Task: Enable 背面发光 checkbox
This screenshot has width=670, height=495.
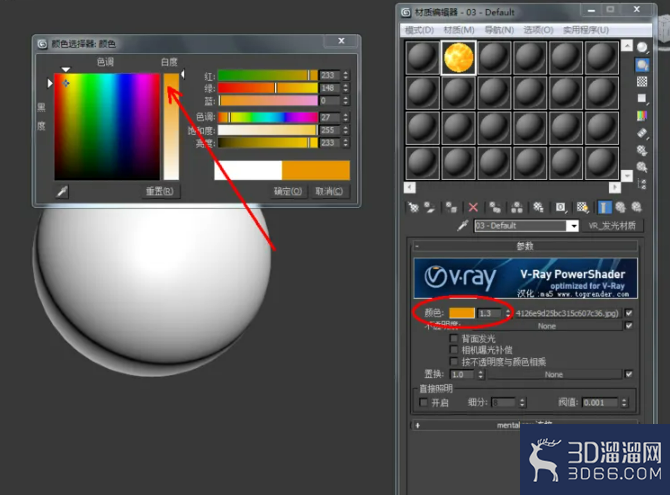Action: pos(454,339)
